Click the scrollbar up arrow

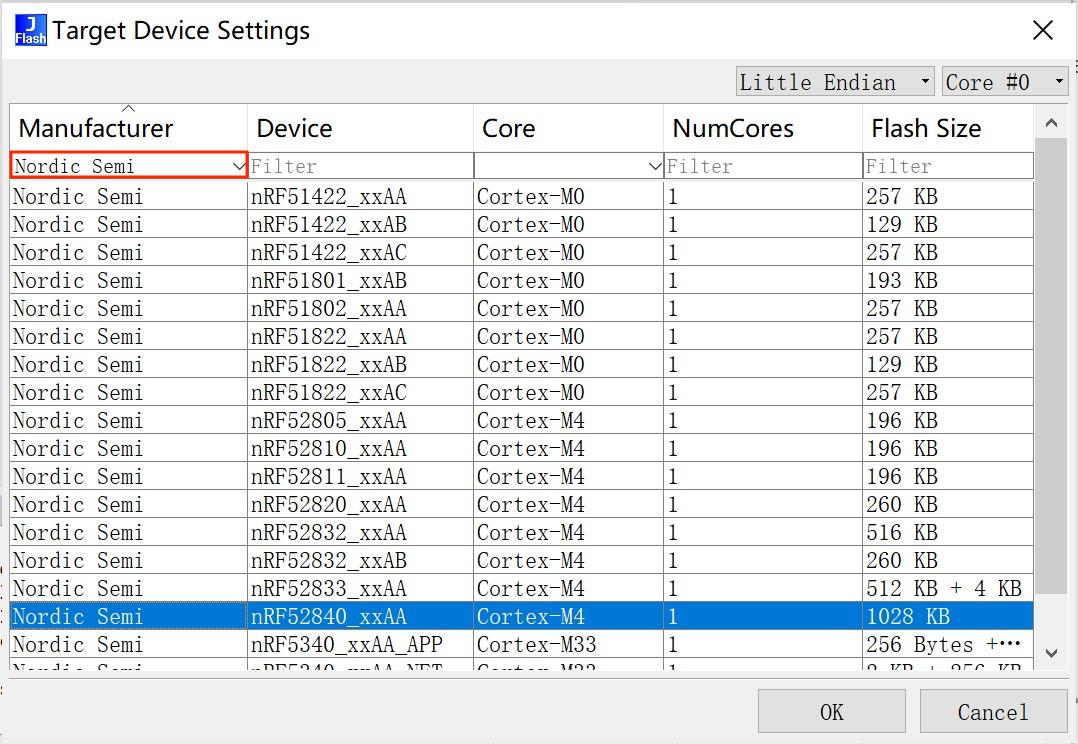(x=1050, y=123)
